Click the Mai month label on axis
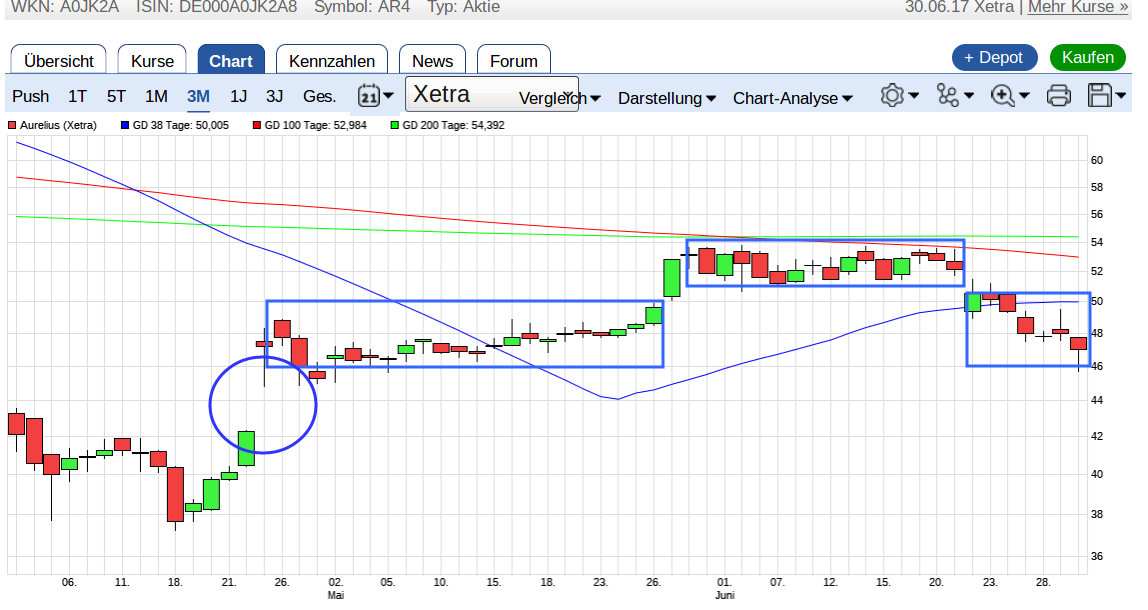Viewport: 1148px width, 610px height. [x=335, y=595]
